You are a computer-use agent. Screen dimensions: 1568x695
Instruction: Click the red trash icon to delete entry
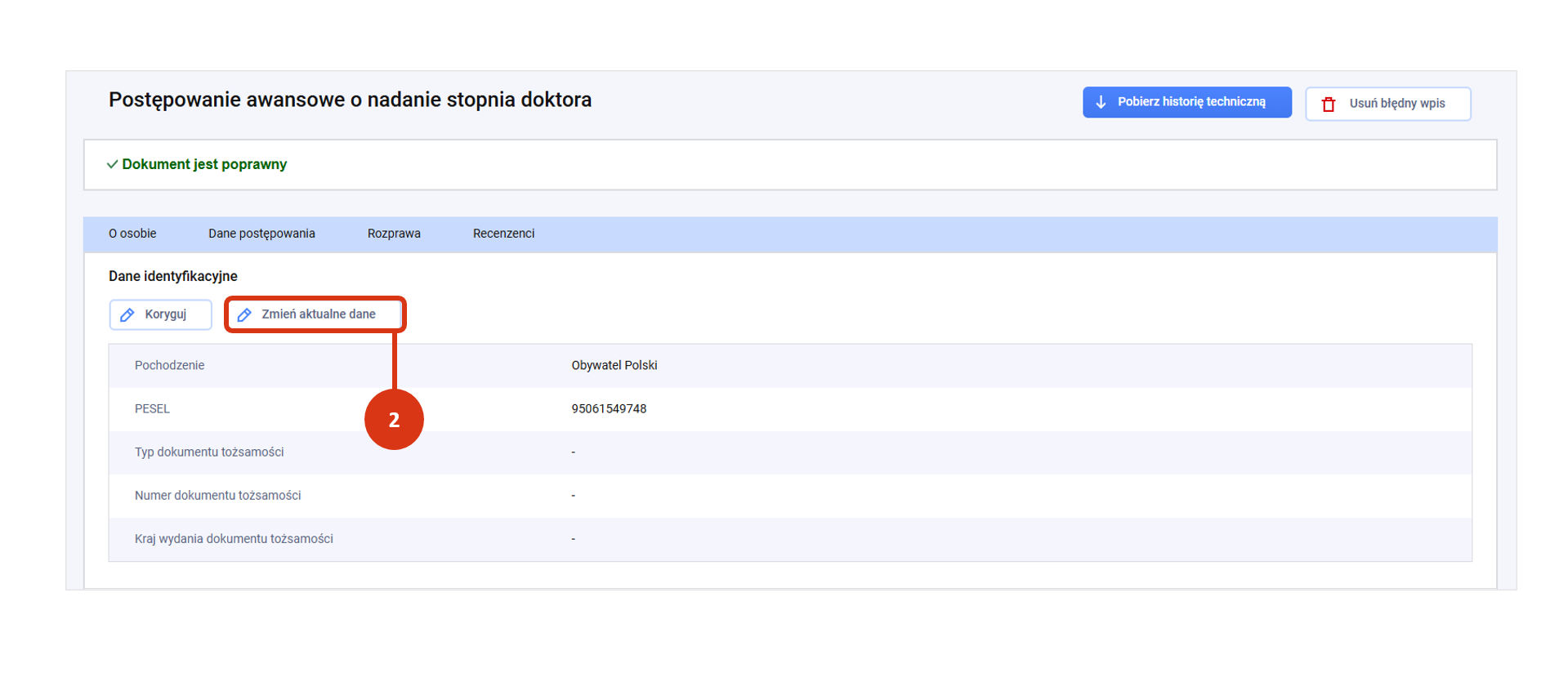point(1329,104)
